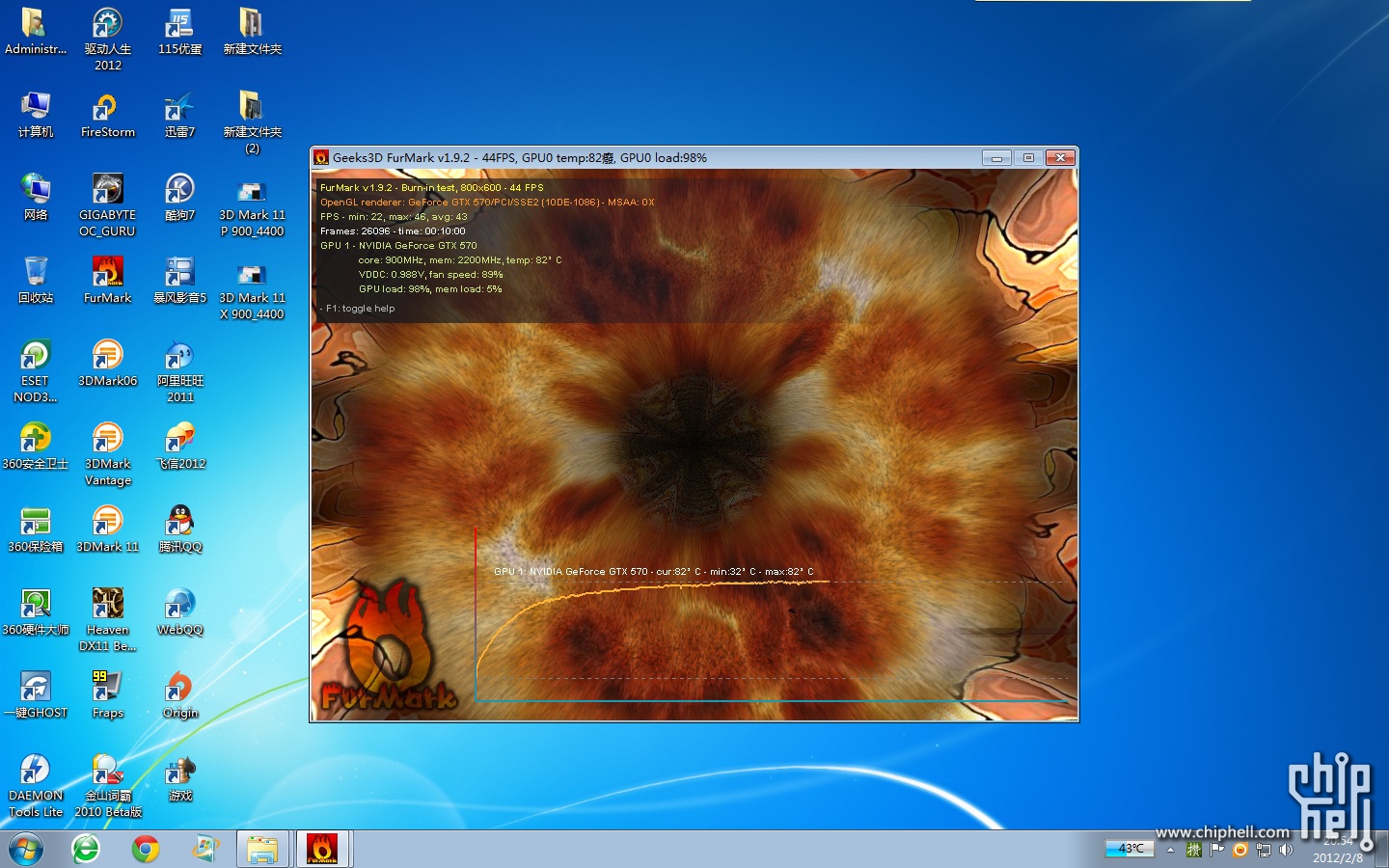The width and height of the screenshot is (1389, 868).
Task: Launch the FireStorm shortcut
Action: [x=107, y=115]
